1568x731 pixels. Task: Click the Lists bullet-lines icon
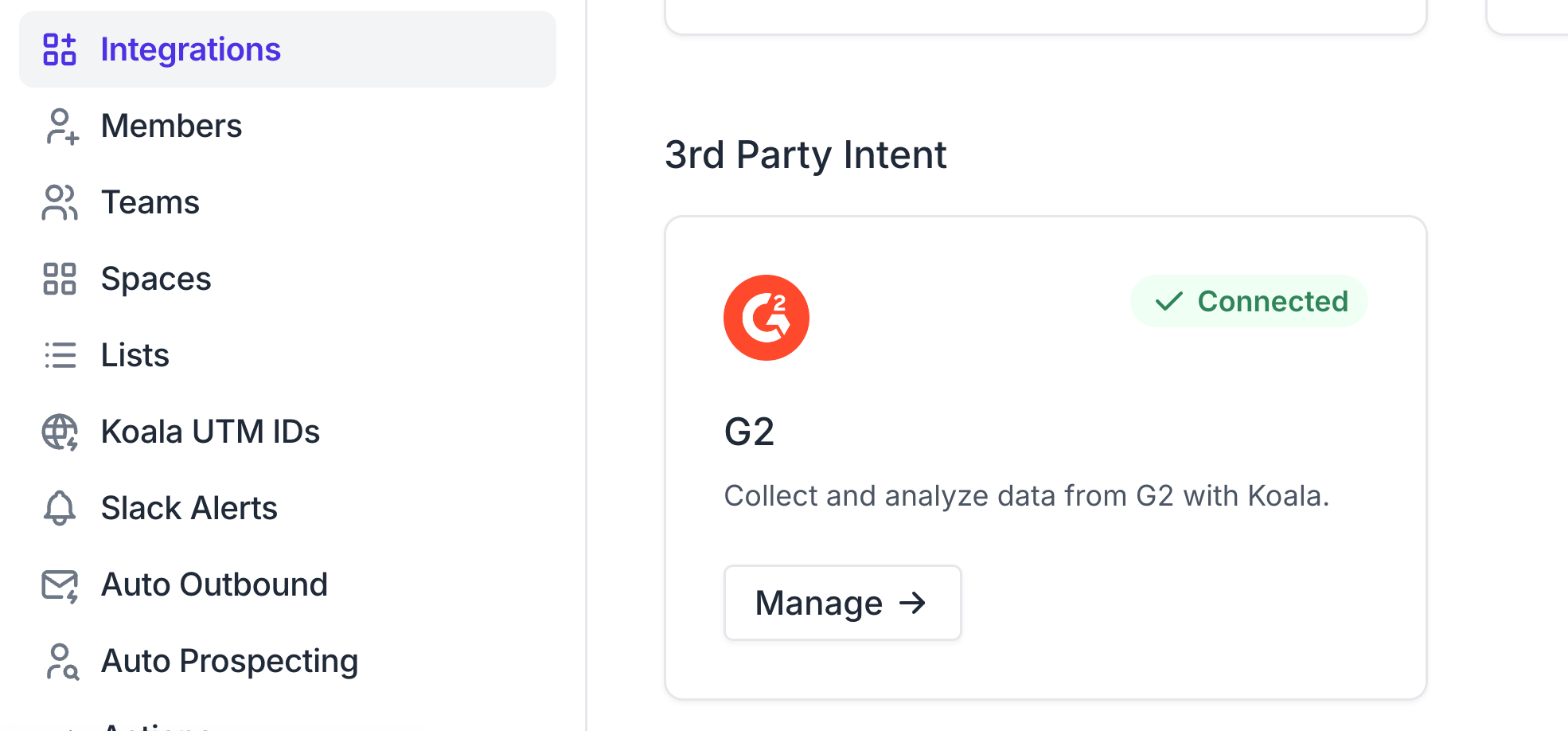coord(60,355)
